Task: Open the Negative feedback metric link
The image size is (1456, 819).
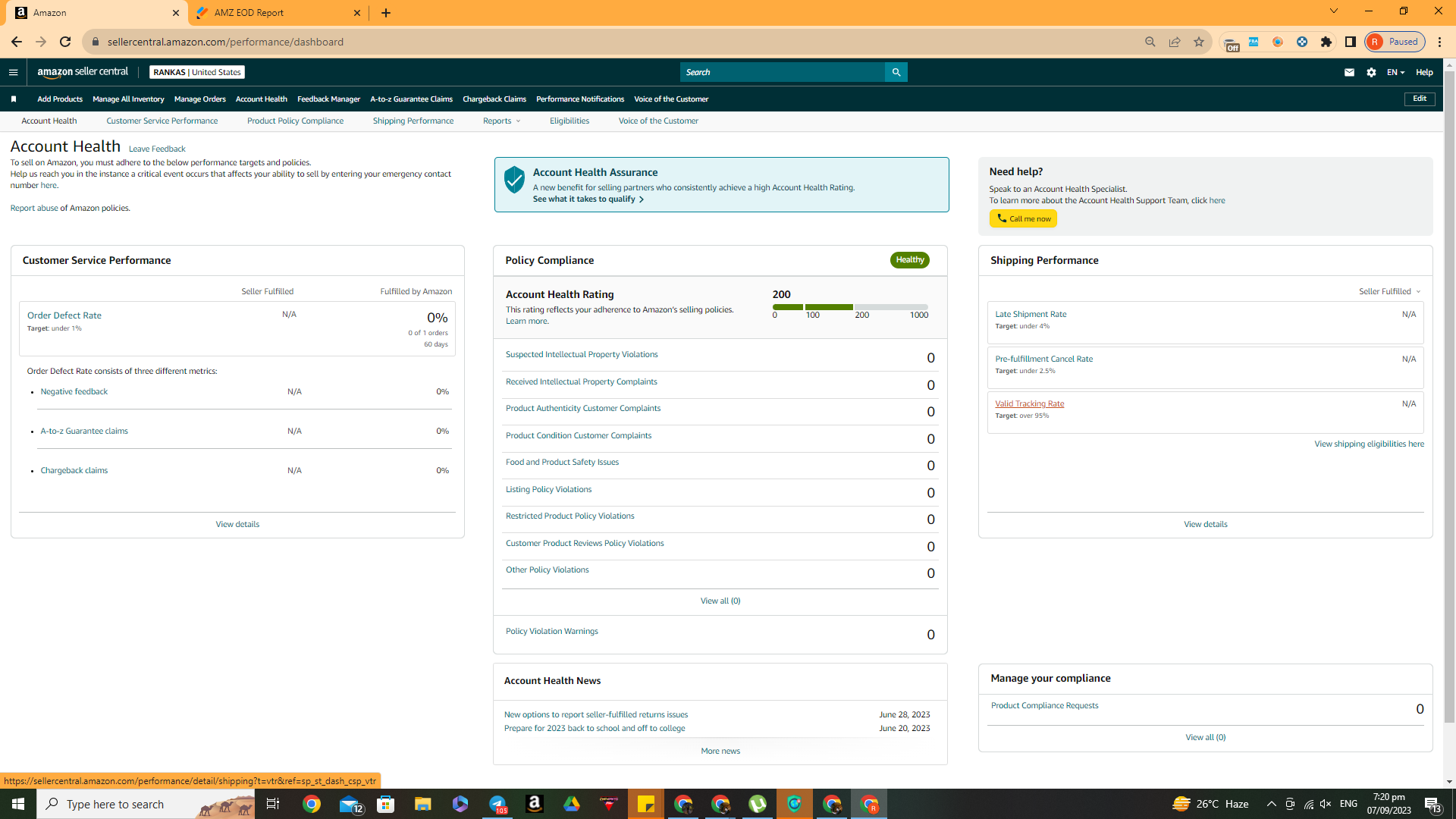Action: [74, 391]
